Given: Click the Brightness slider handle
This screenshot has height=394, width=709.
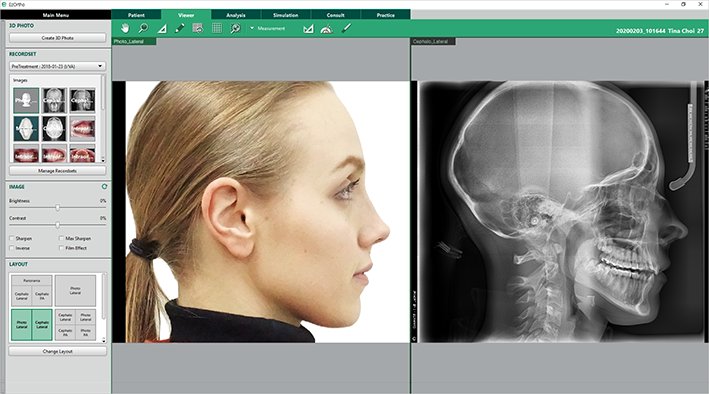Looking at the screenshot, I should click(x=57, y=208).
